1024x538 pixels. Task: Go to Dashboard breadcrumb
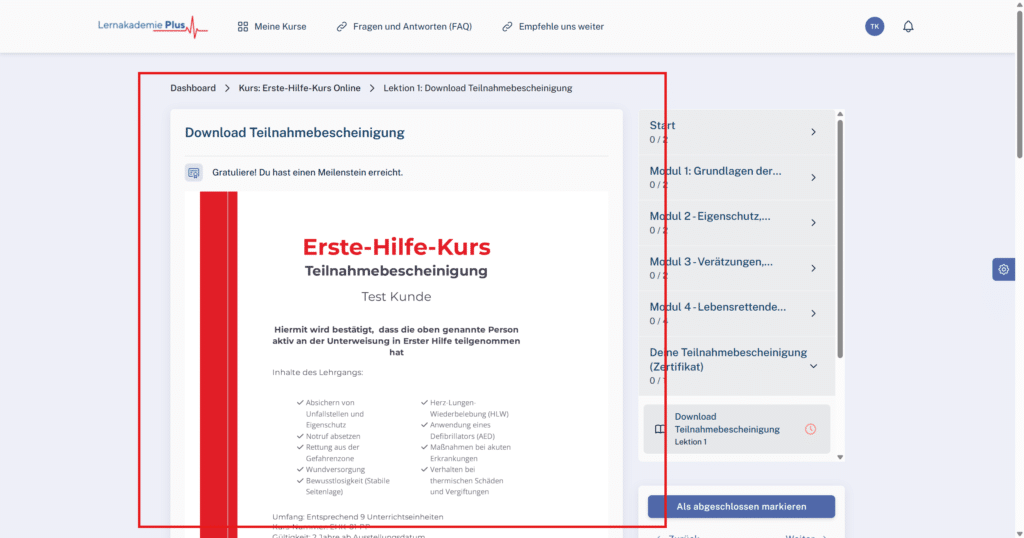tap(193, 88)
